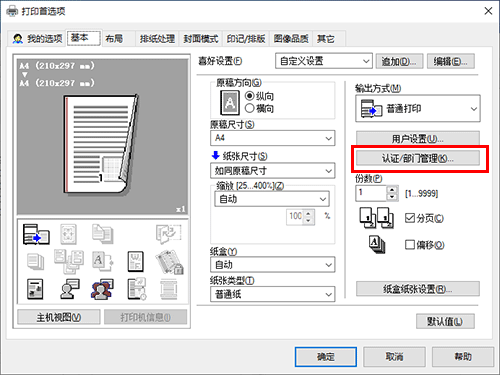Open the 纸盒 自动 dropdown
This screenshot has width=500, height=375.
pos(272,265)
